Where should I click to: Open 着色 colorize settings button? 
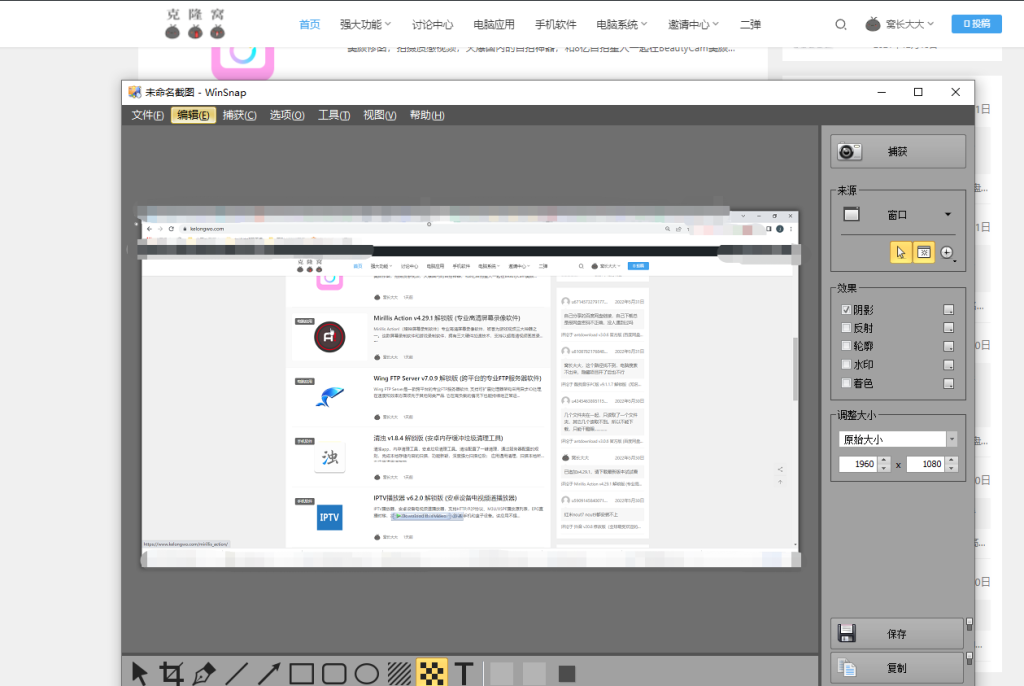coord(948,384)
